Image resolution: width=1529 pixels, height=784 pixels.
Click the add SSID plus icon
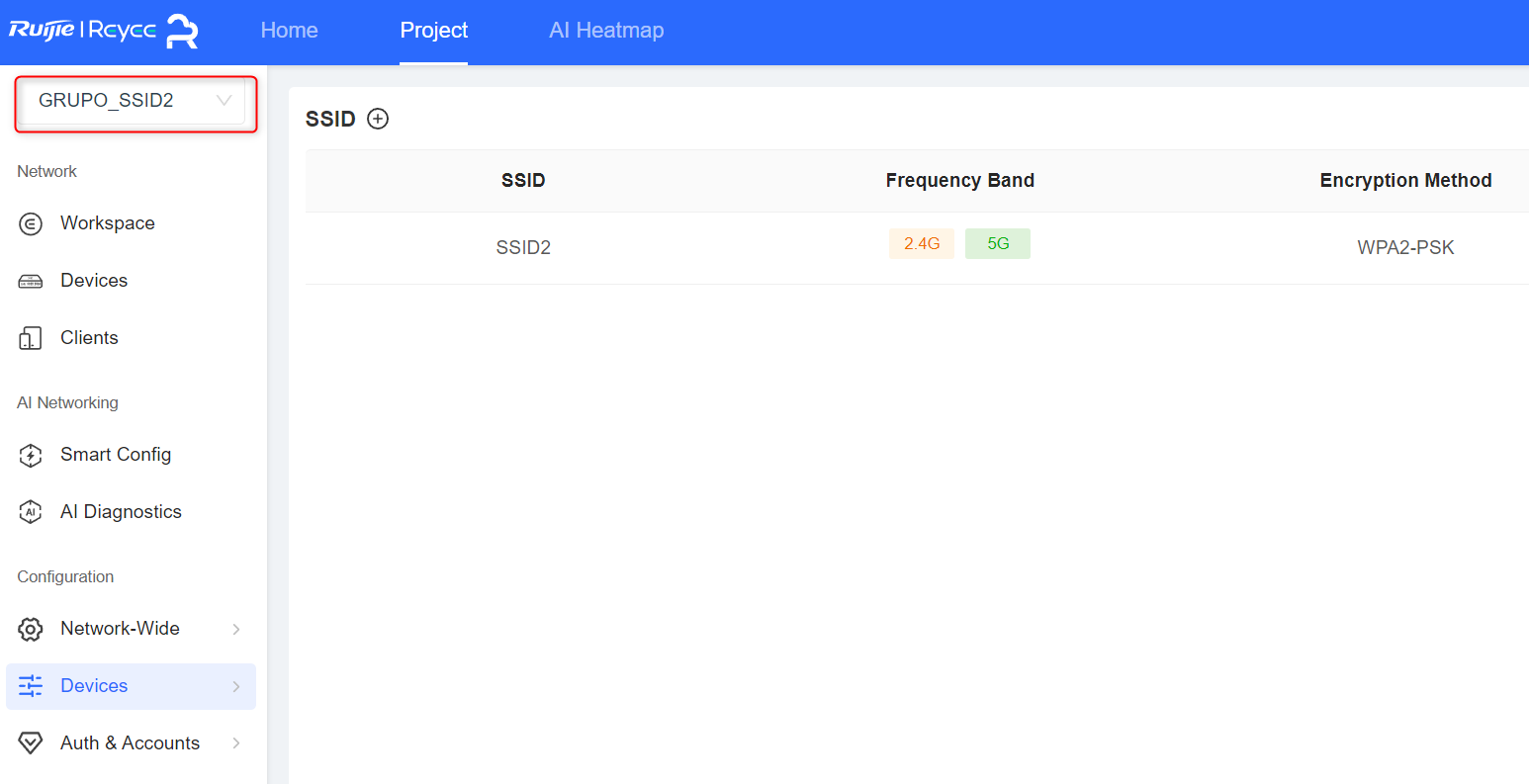pyautogui.click(x=378, y=119)
